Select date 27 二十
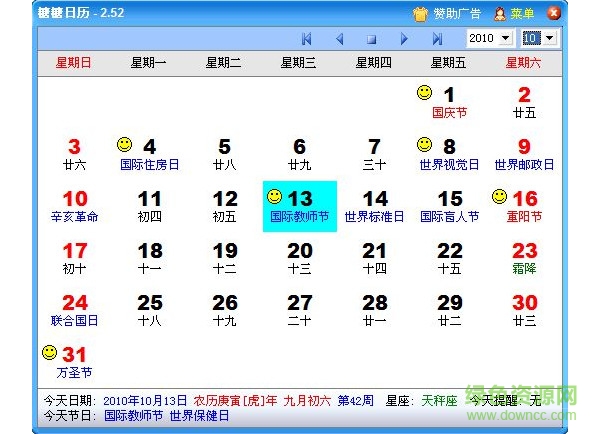This screenshot has height=434, width=600. 299,311
